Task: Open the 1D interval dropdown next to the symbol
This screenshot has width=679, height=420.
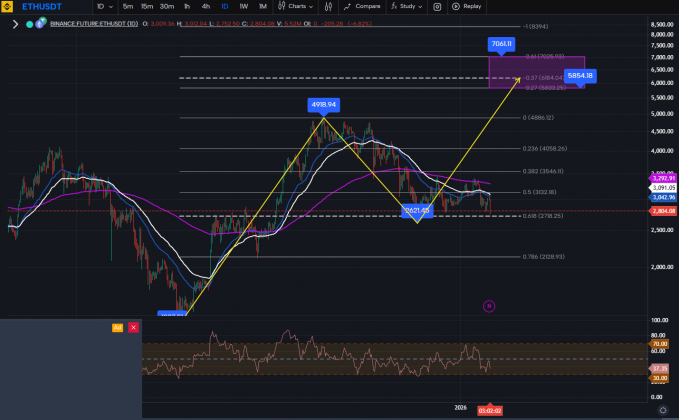Action: coord(101,7)
